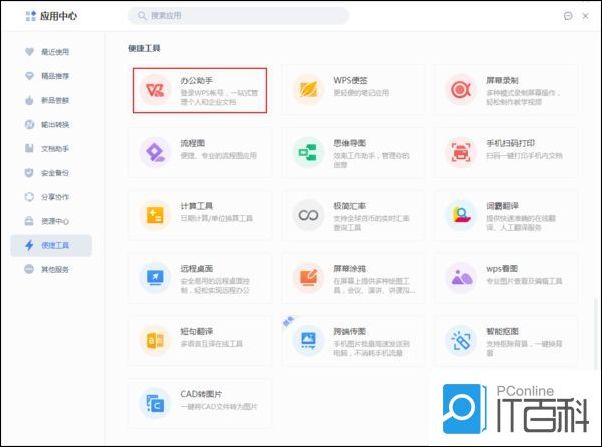The height and width of the screenshot is (447, 602).
Task: Select 资源中心 in the sidebar
Action: coord(51,221)
